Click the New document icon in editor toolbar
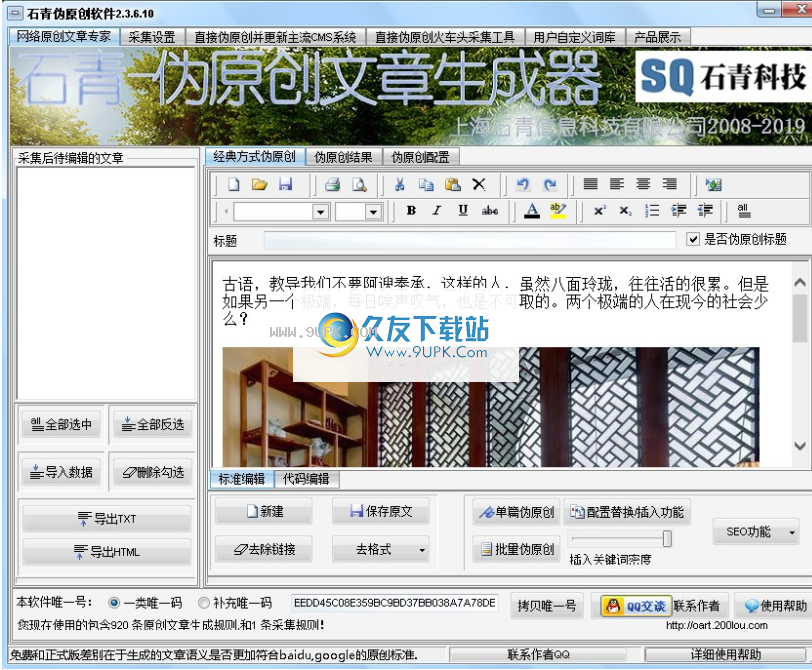Screen dimensions: 812x670 [234, 184]
